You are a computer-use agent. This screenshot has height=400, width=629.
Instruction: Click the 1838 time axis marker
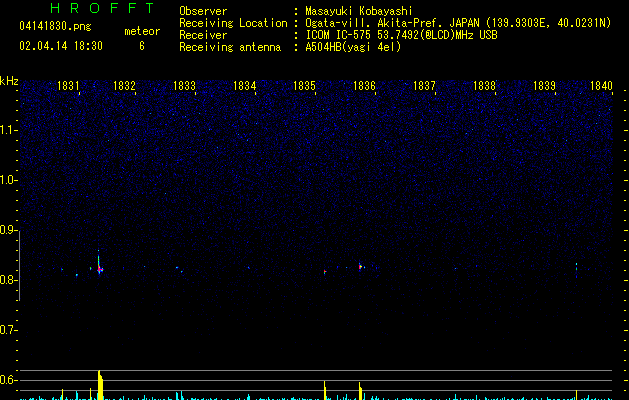[x=485, y=85]
